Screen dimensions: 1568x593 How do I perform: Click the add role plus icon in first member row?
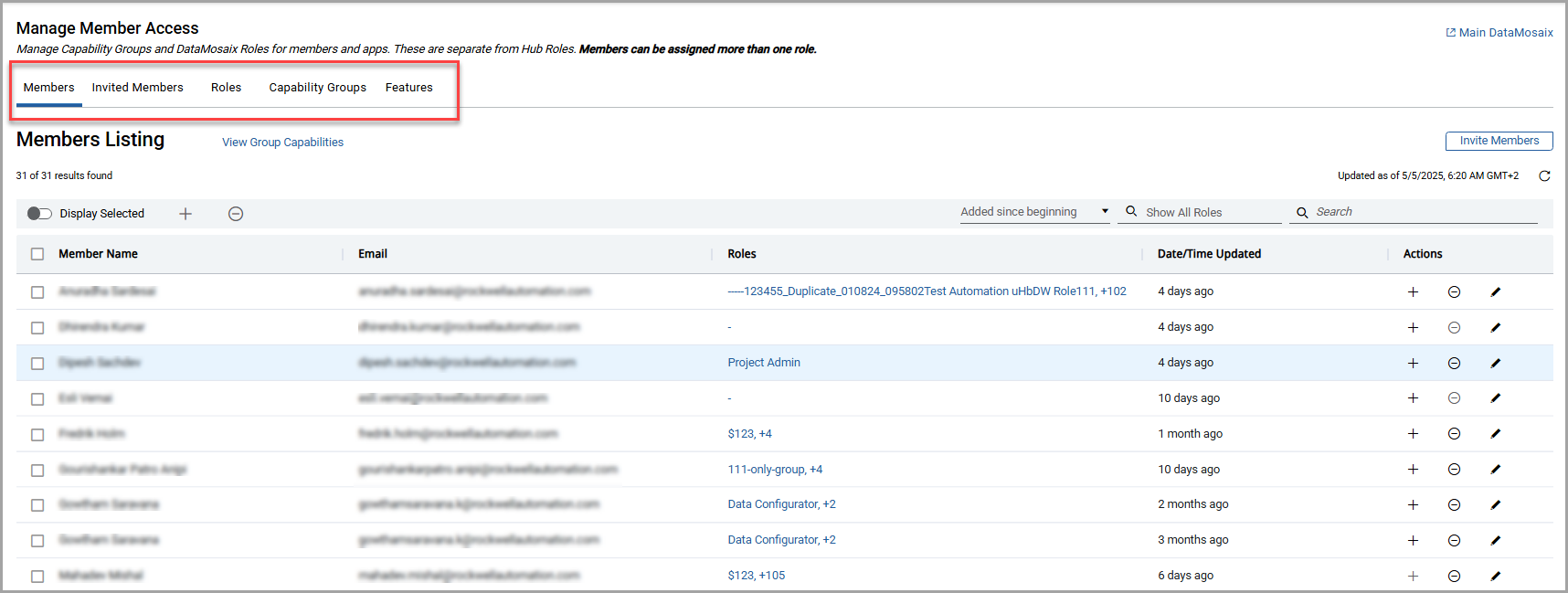click(1413, 292)
